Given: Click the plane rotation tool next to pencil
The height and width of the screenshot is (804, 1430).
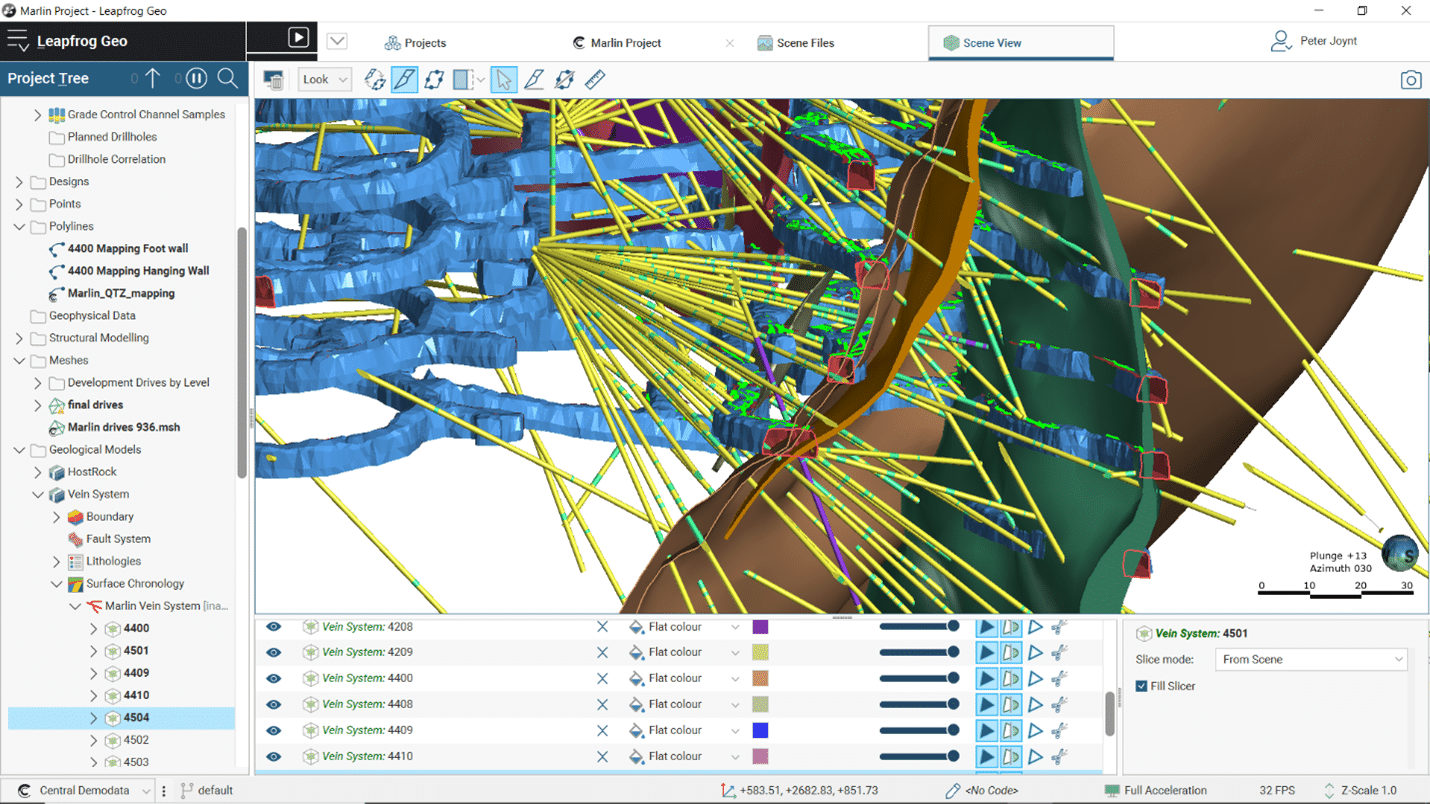Looking at the screenshot, I should point(564,80).
